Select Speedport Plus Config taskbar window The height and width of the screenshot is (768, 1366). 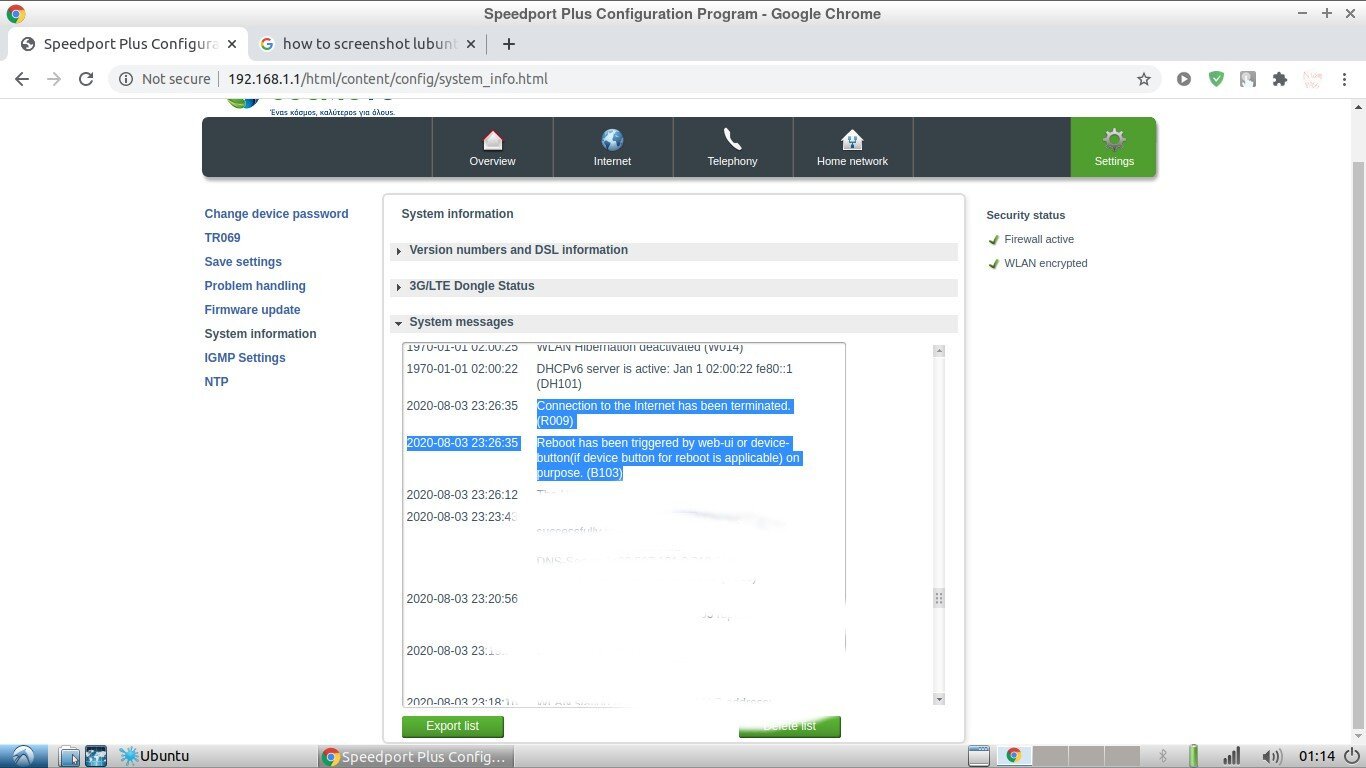414,756
